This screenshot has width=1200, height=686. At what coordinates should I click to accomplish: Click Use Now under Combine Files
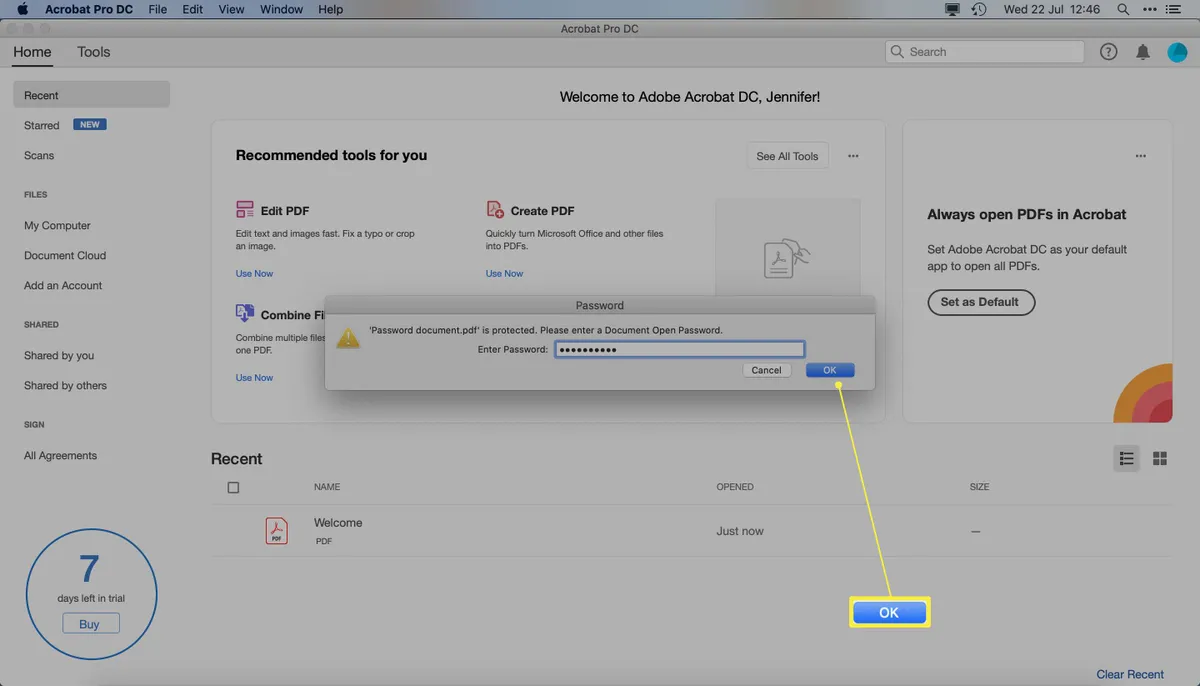tap(254, 377)
